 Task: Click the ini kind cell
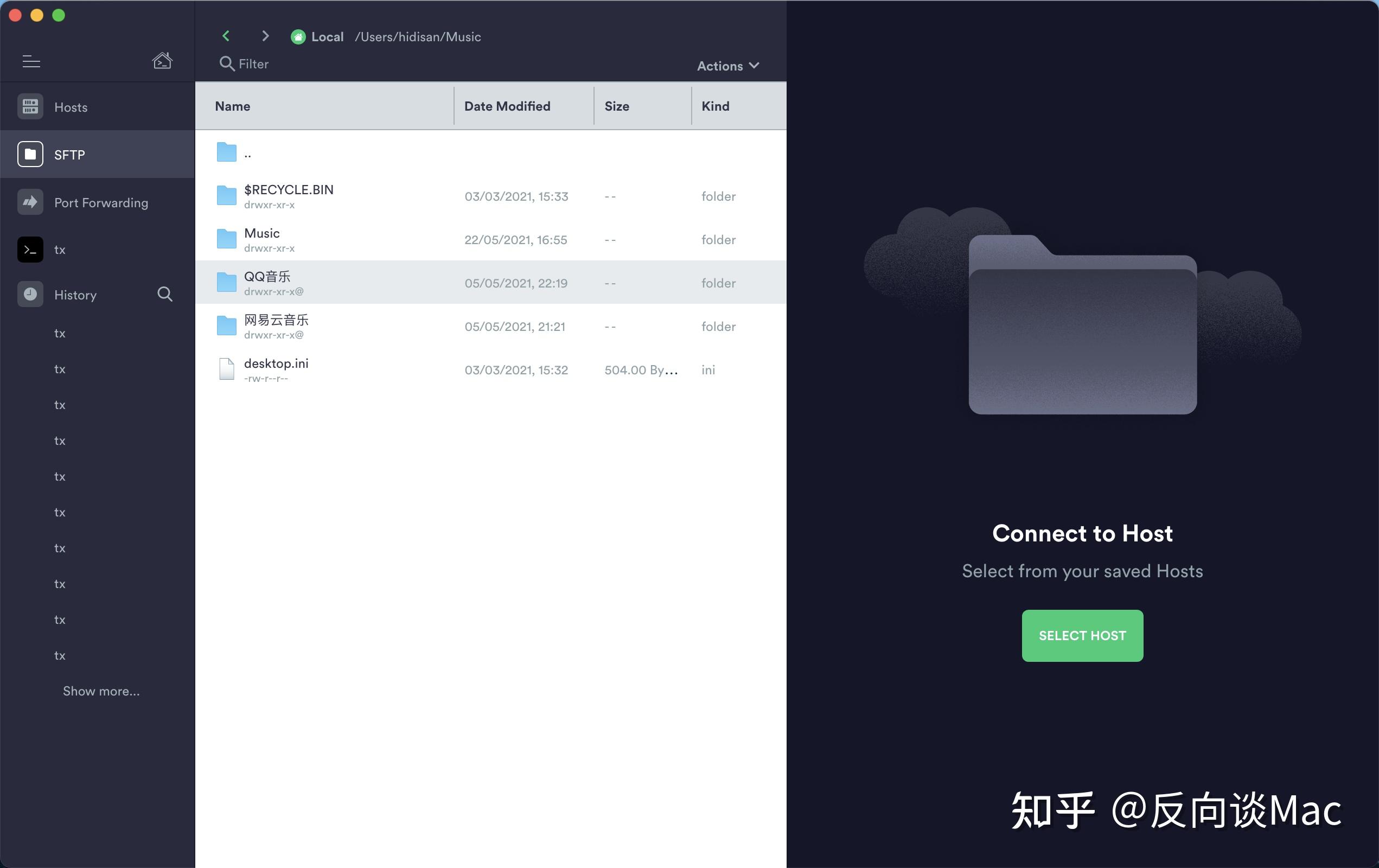tap(708, 370)
